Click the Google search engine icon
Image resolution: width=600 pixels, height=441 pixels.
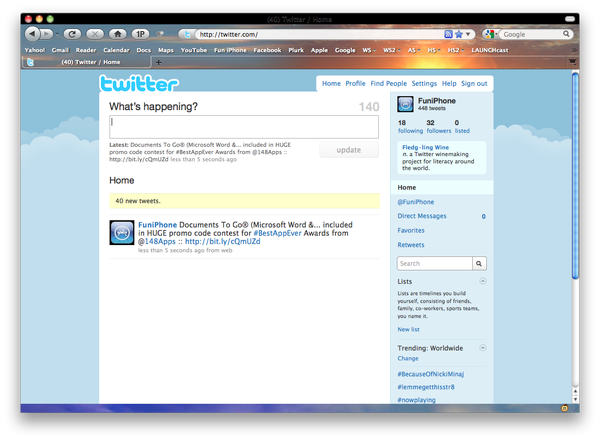[x=489, y=34]
